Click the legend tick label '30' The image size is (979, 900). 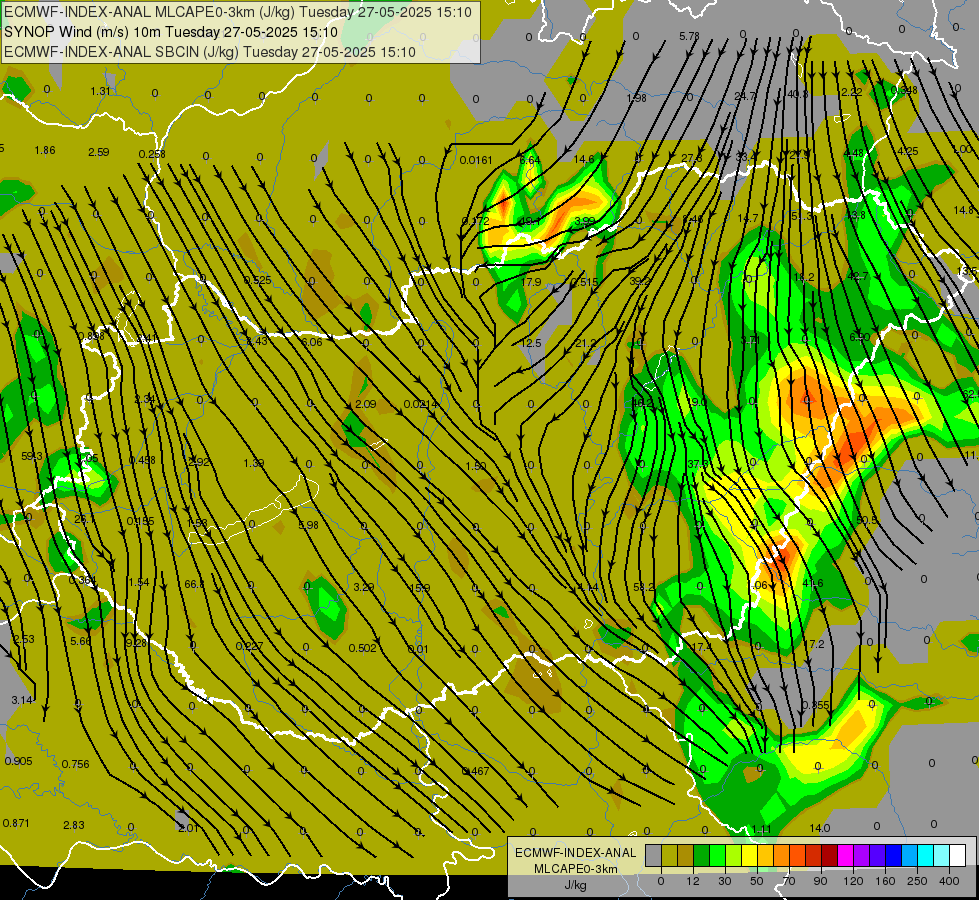(x=725, y=881)
